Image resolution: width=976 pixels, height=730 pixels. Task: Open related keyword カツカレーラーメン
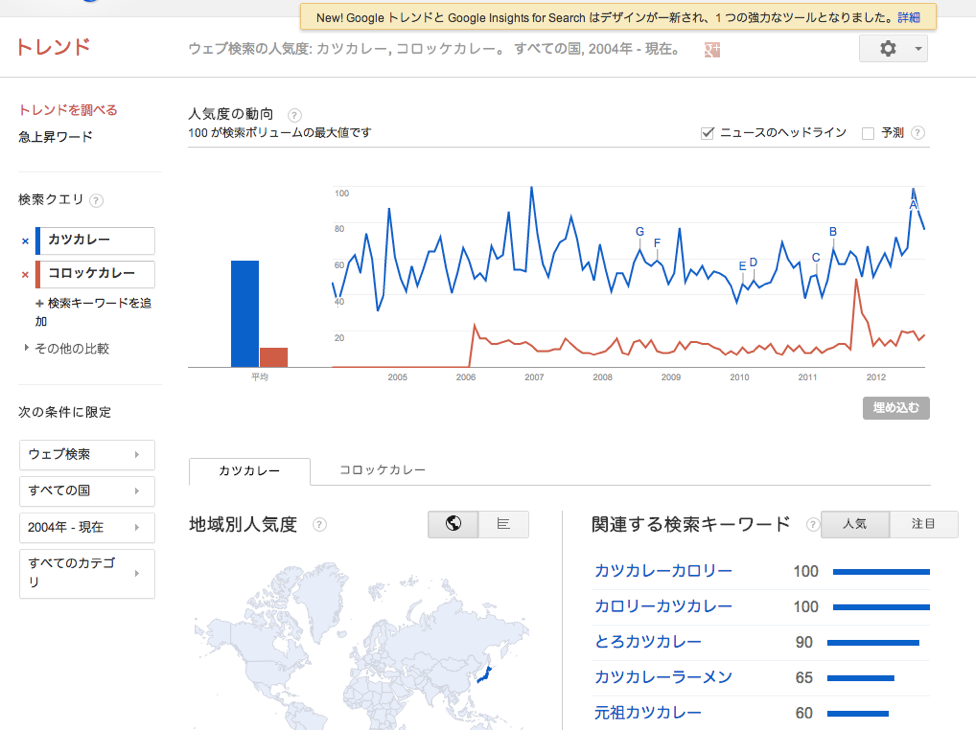point(664,678)
